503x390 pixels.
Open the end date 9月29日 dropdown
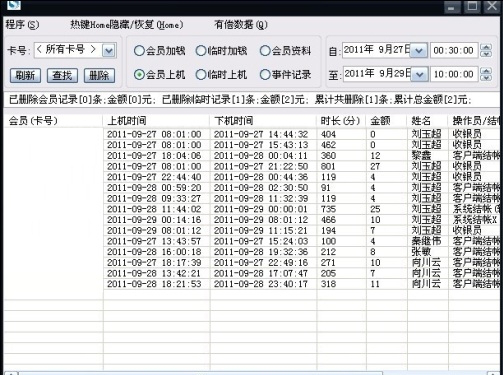click(x=419, y=74)
